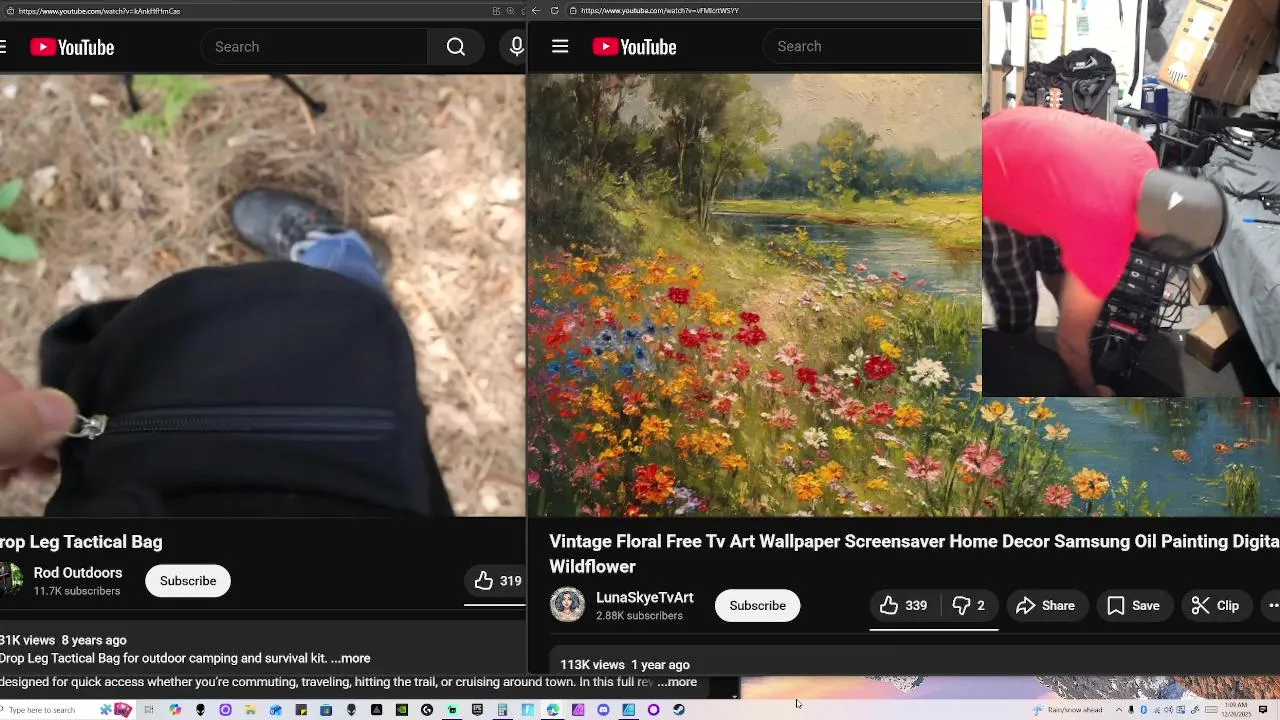Start voice search with the microphone icon
Screen dimensions: 1280x720
pyautogui.click(x=516, y=47)
